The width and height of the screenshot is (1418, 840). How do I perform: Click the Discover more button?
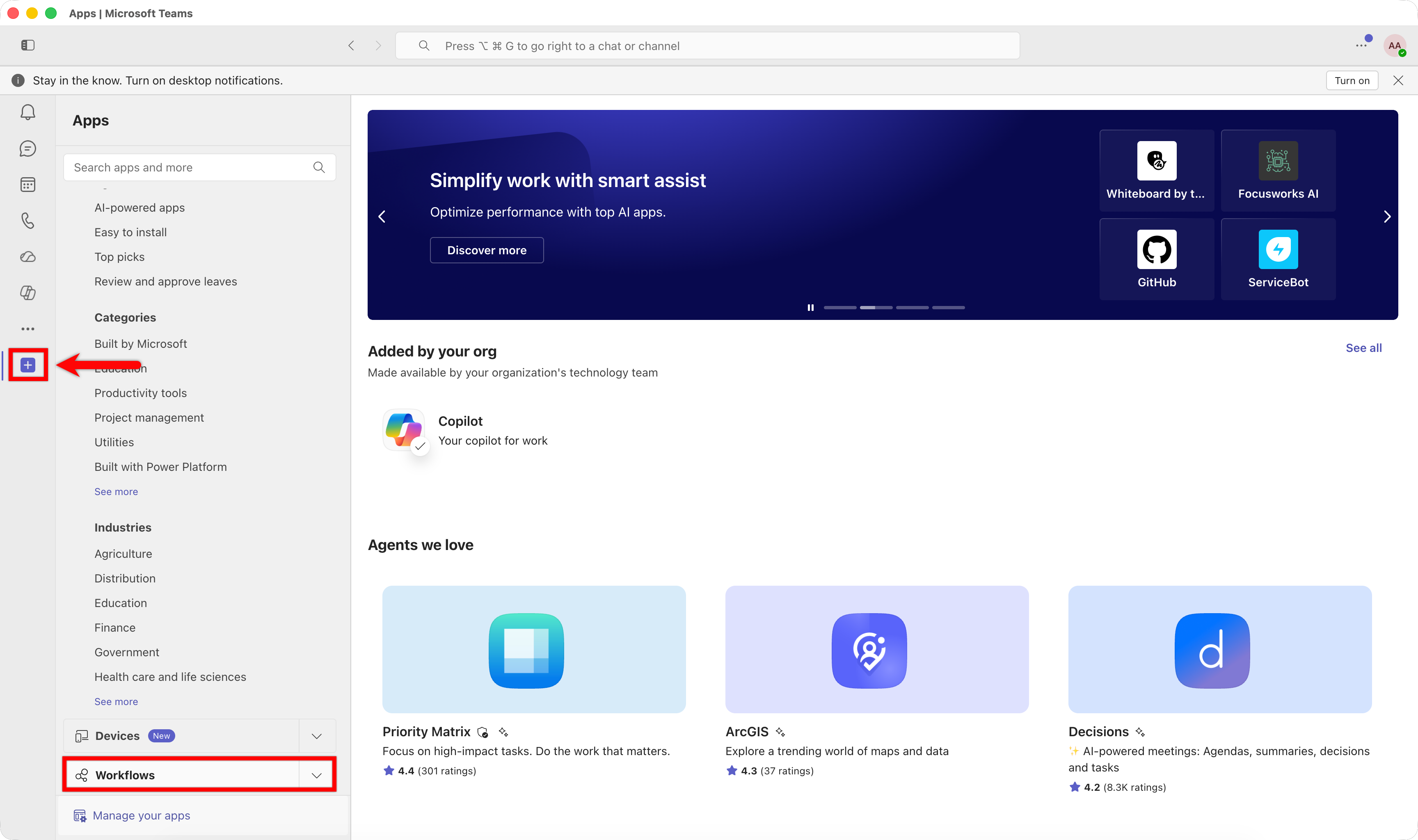coord(487,250)
